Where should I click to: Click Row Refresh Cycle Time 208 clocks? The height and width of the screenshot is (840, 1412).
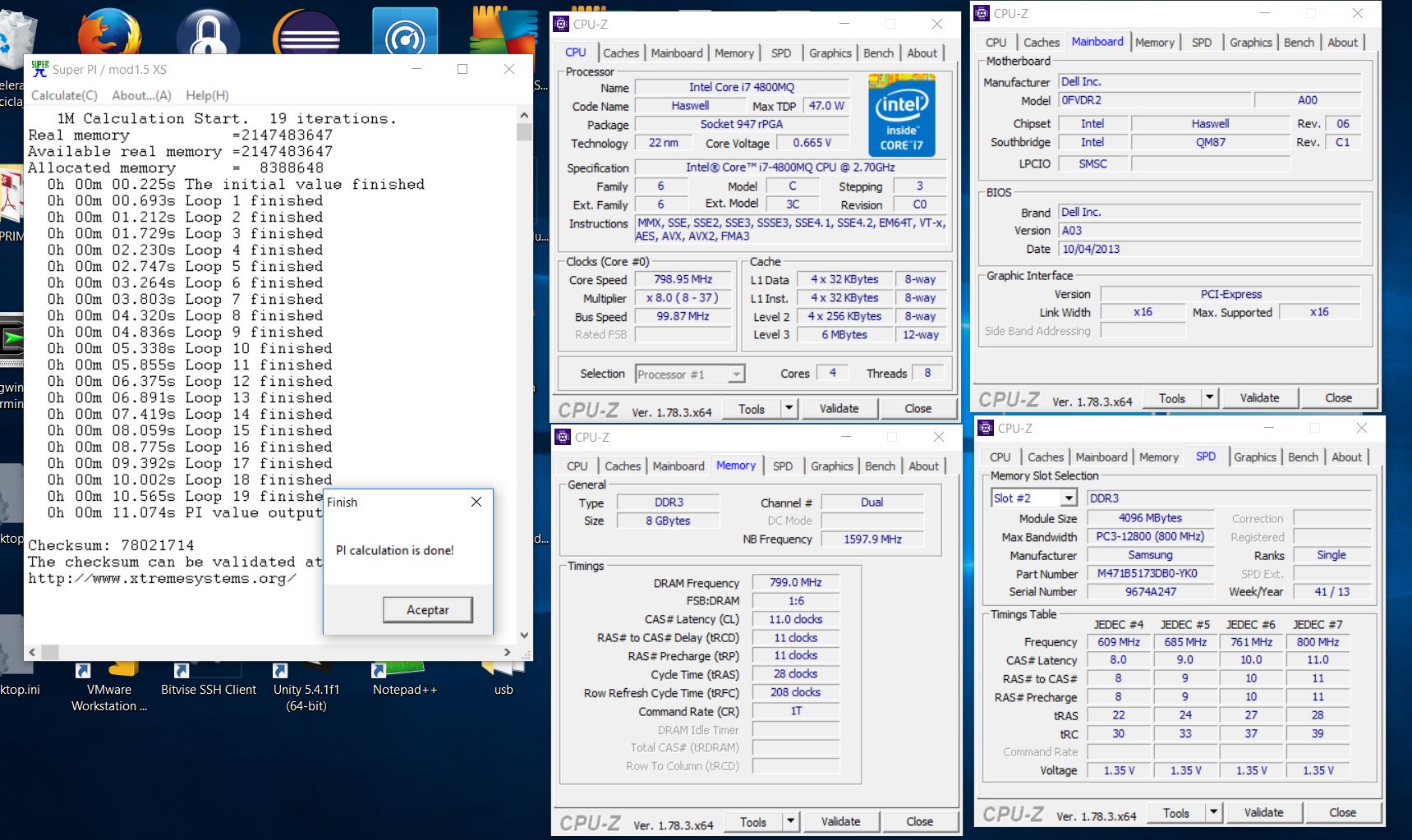click(x=795, y=692)
